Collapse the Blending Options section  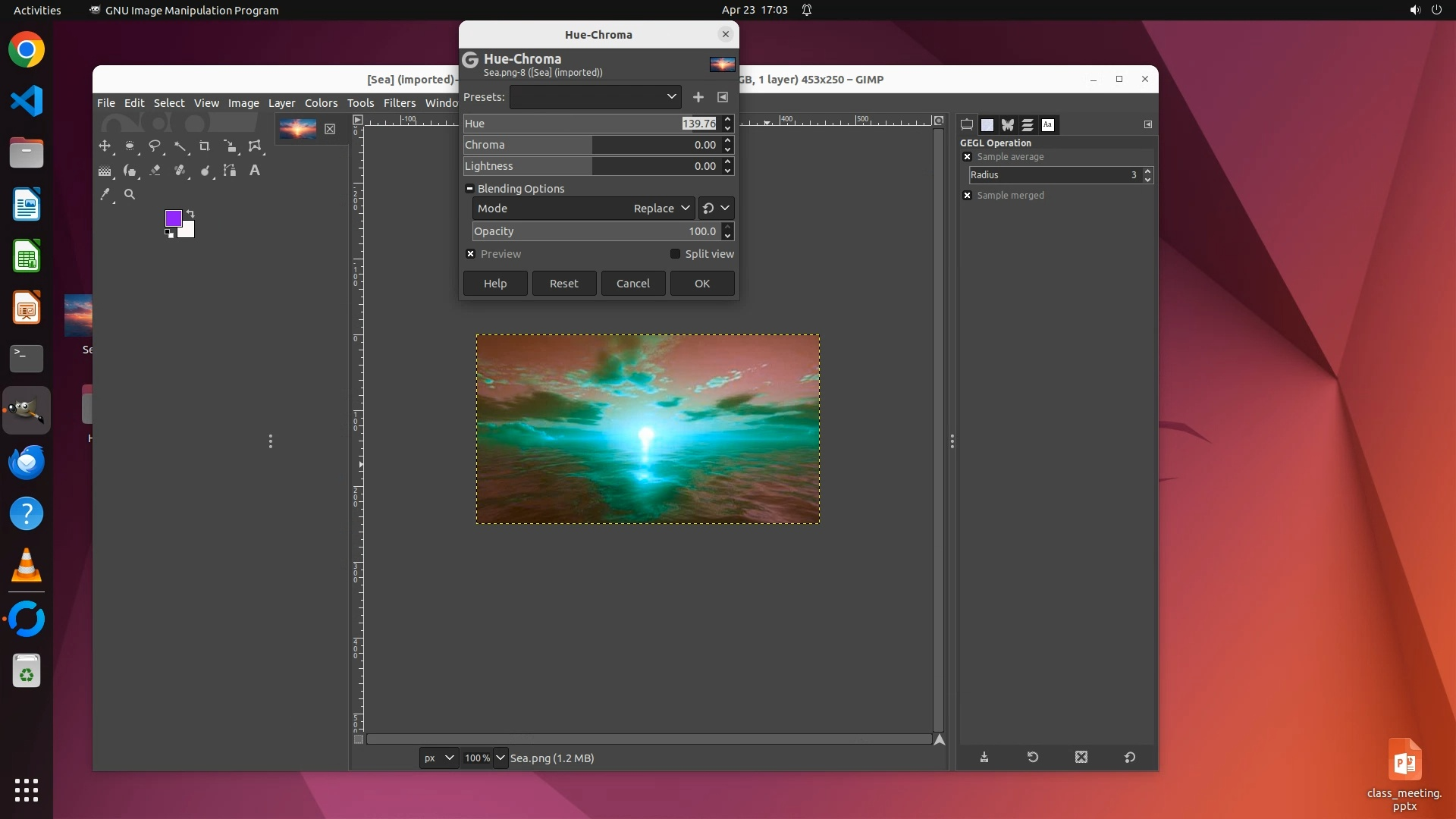469,189
